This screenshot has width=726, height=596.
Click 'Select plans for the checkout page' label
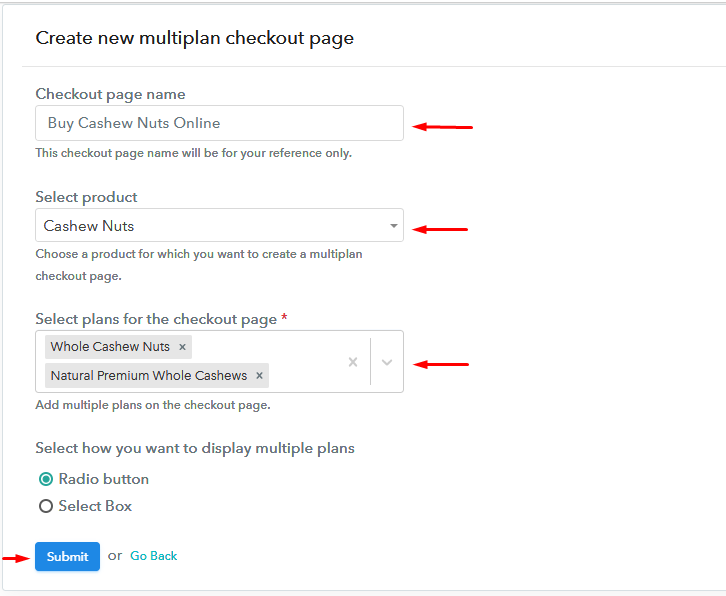pos(156,319)
